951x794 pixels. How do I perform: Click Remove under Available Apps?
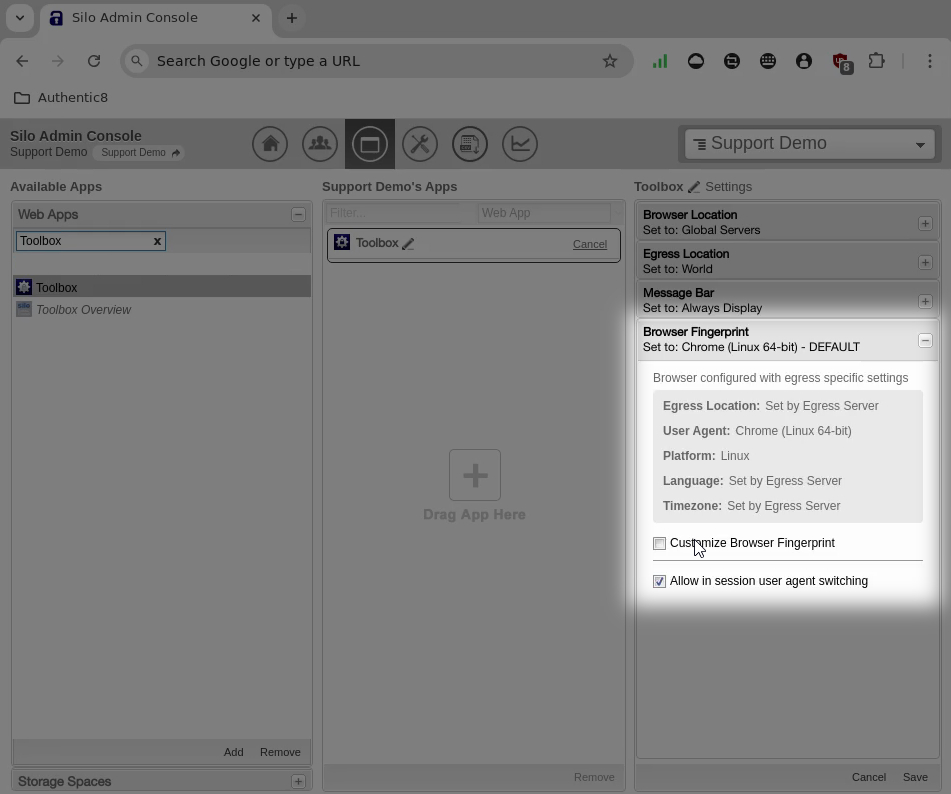pos(280,752)
